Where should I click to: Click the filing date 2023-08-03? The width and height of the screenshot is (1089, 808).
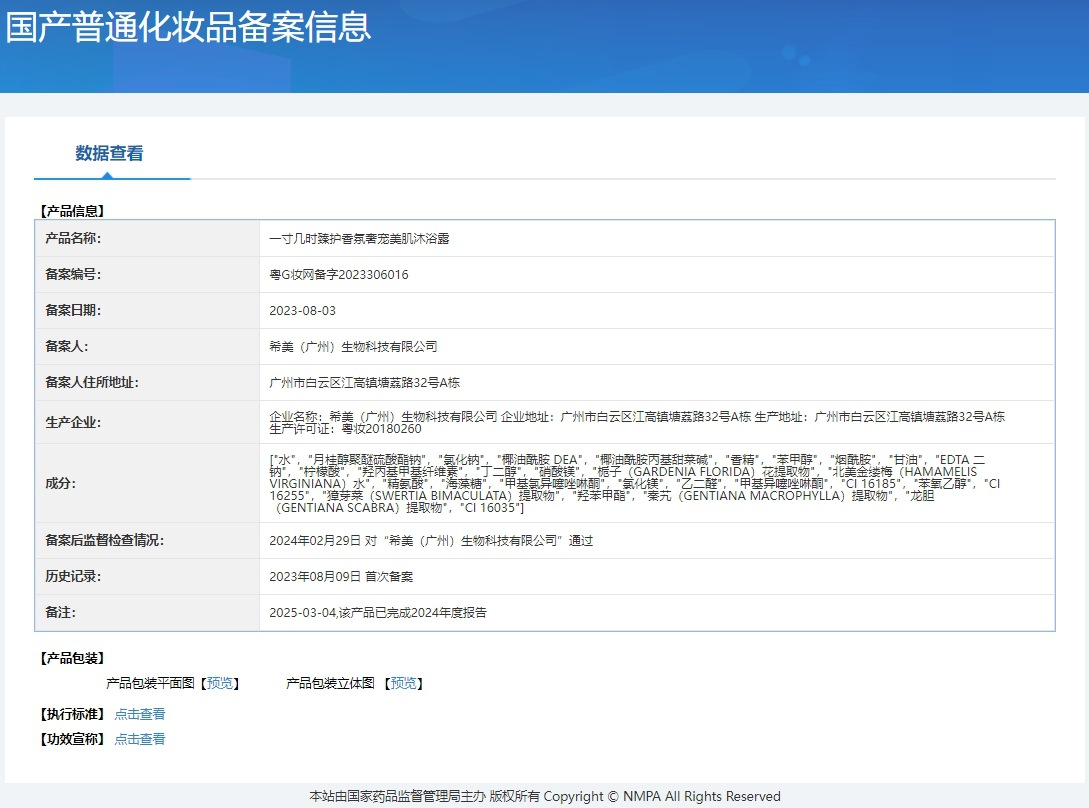click(303, 311)
